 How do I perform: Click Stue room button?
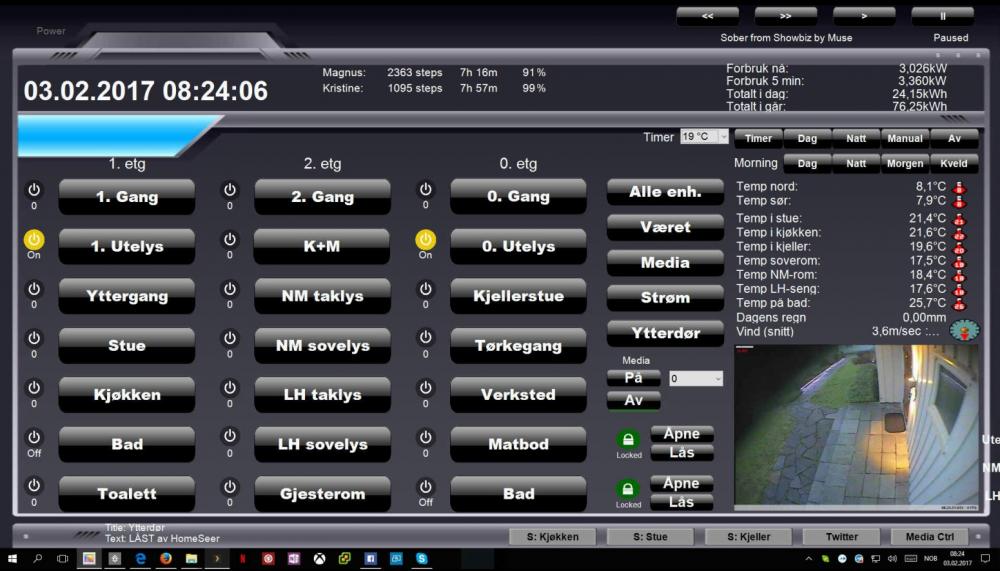[x=127, y=346]
